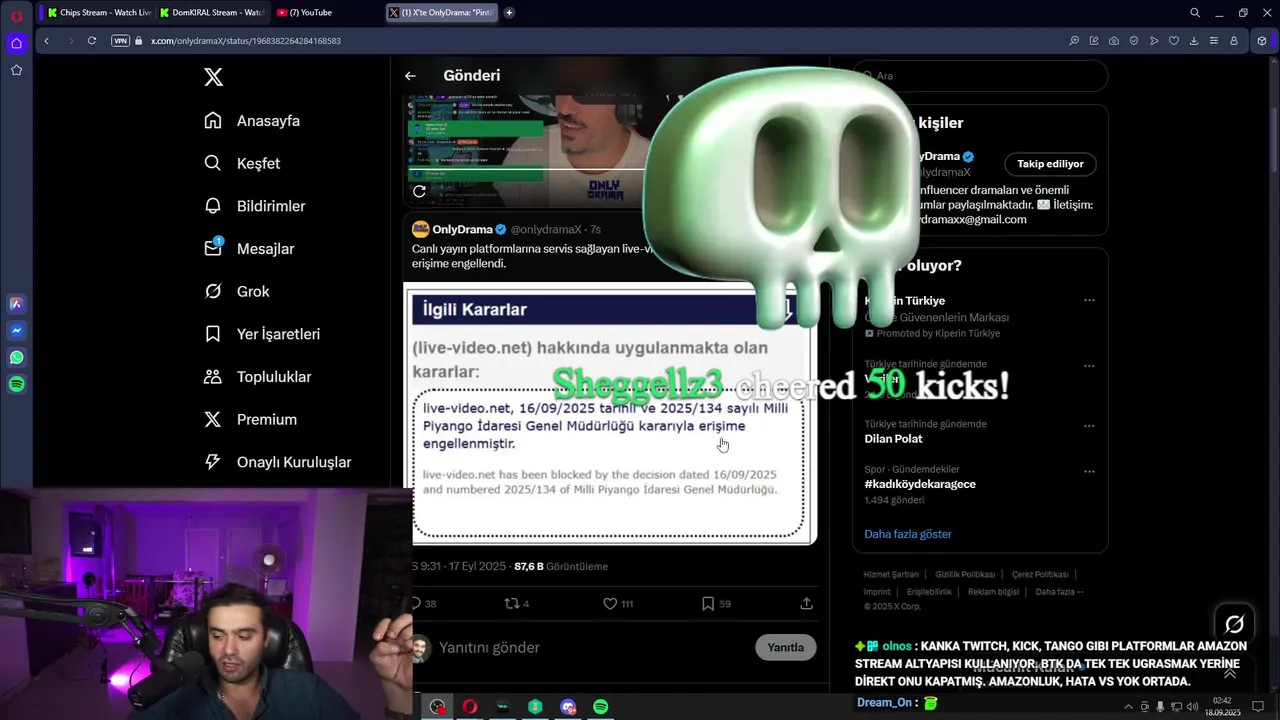This screenshot has width=1280, height=720.
Task: Open Mesajlar inbox
Action: pyautogui.click(x=249, y=248)
